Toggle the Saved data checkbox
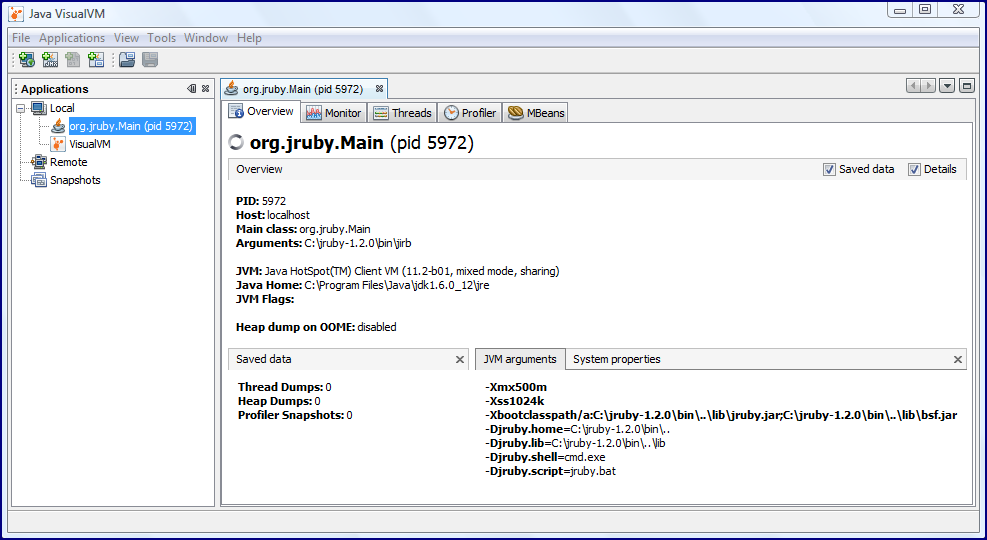 coord(829,169)
